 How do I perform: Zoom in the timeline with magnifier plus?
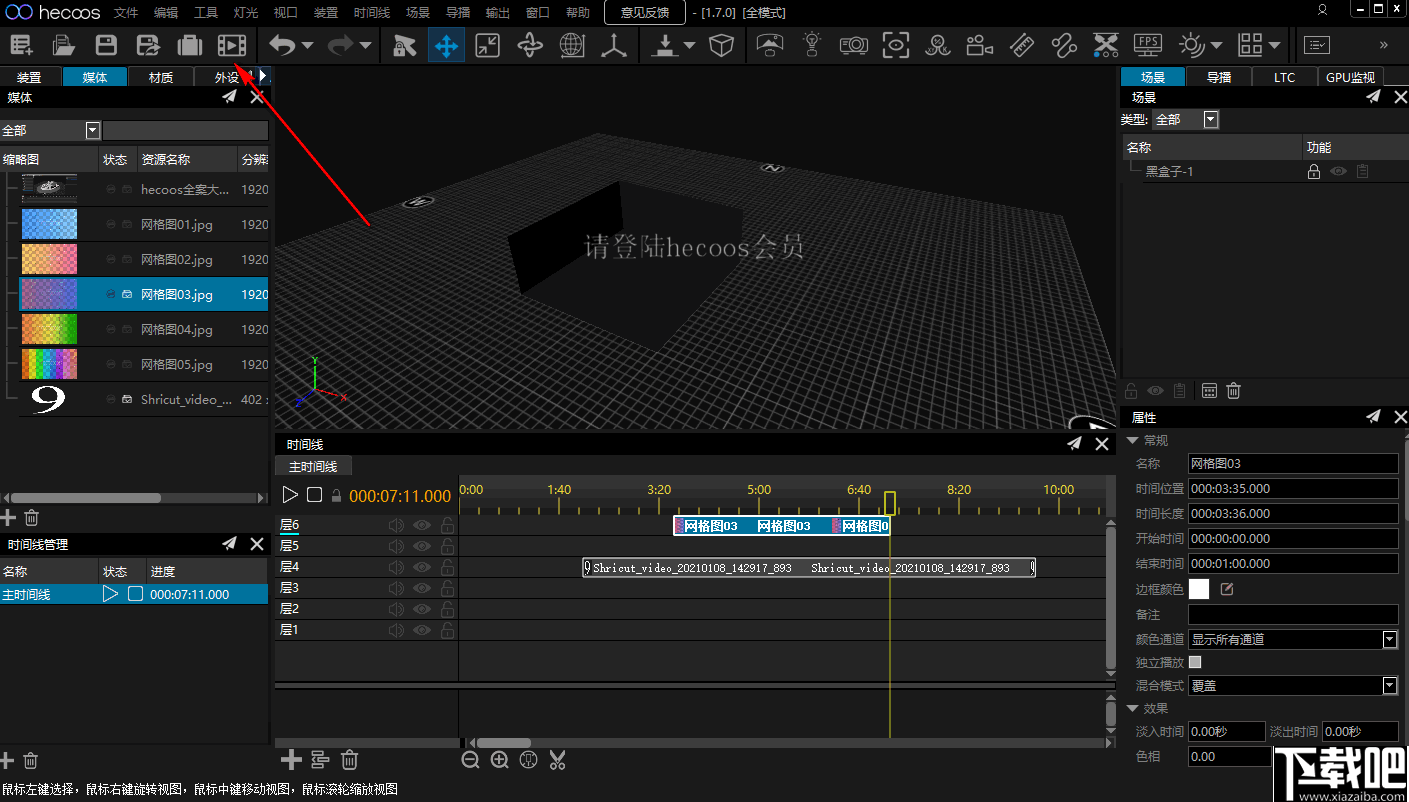[499, 760]
